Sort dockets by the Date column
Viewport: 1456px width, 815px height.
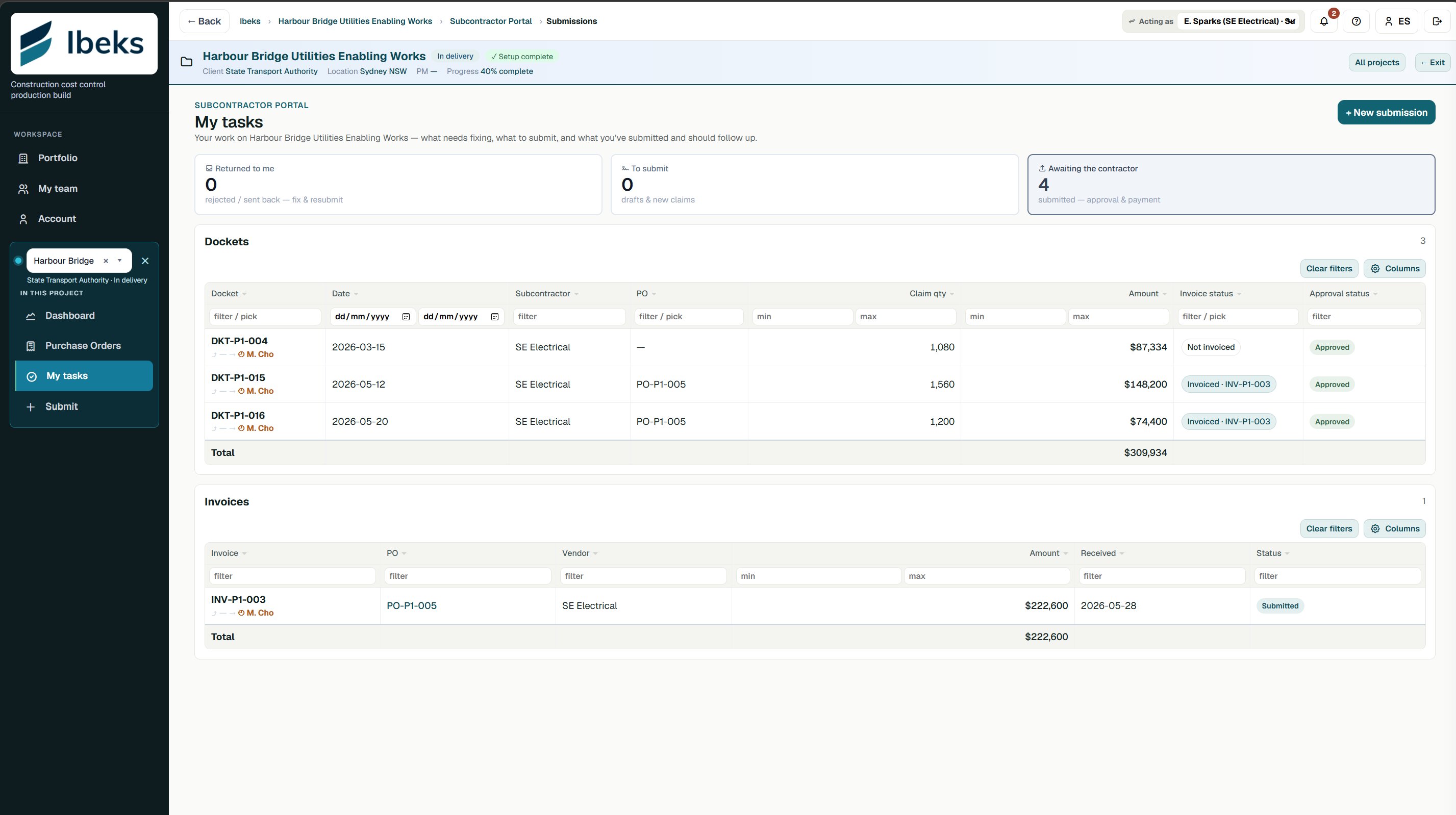pyautogui.click(x=345, y=293)
